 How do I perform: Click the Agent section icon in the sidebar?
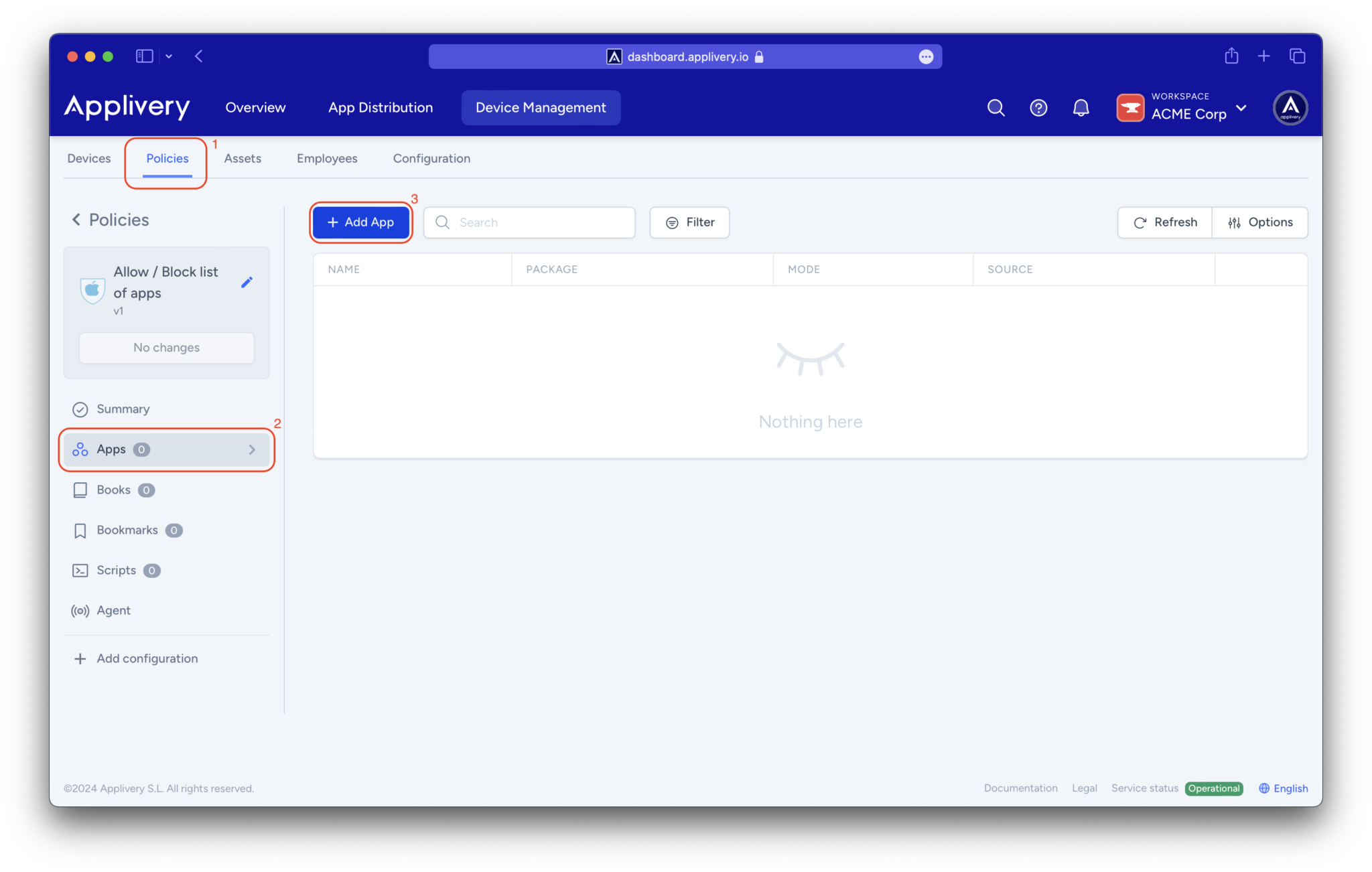(x=80, y=610)
